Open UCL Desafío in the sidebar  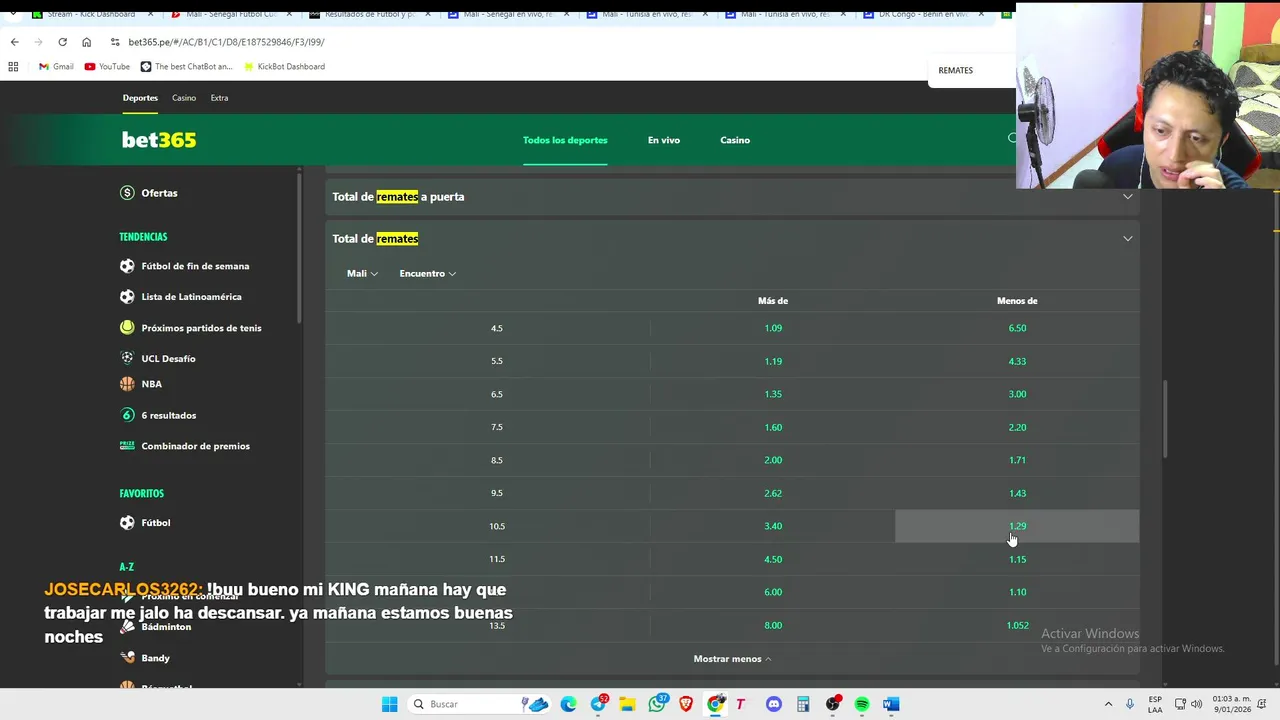pos(157,358)
